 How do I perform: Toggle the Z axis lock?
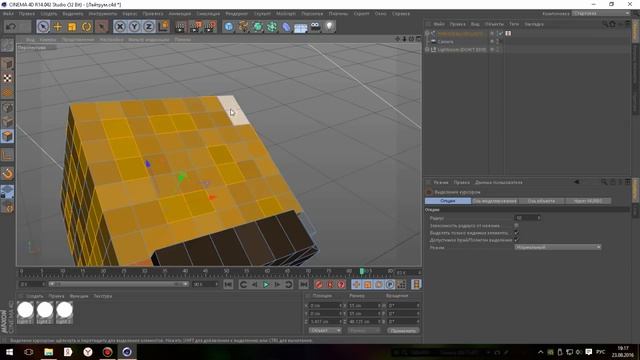[149, 27]
